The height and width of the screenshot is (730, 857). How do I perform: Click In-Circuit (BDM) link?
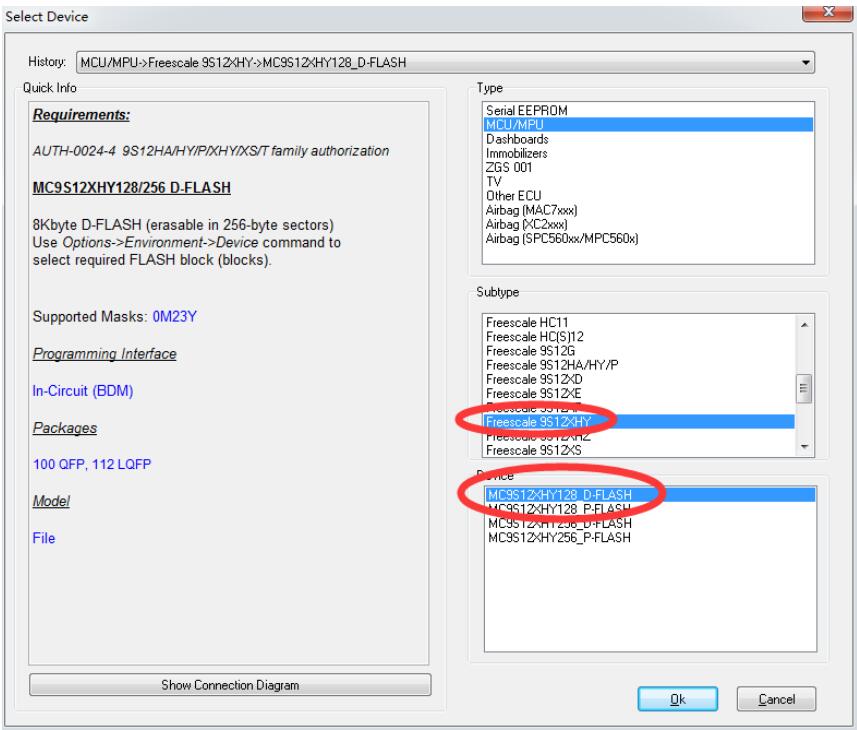point(83,391)
